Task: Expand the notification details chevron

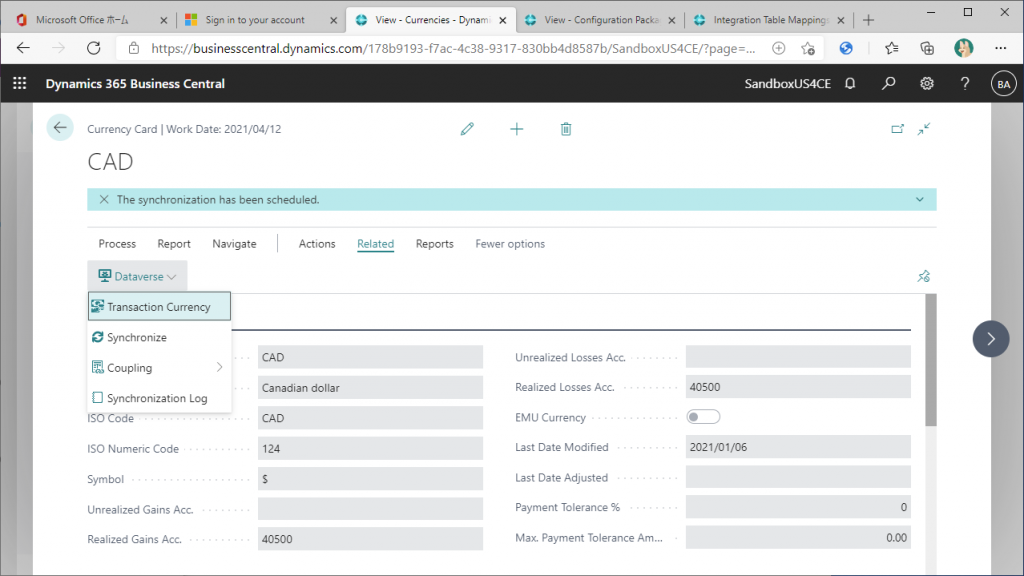Action: click(x=920, y=200)
